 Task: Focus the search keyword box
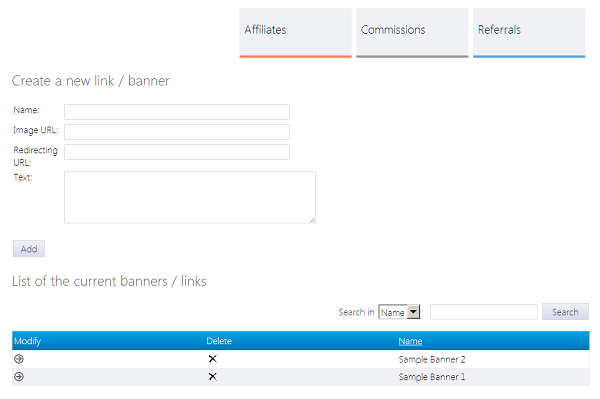point(484,312)
